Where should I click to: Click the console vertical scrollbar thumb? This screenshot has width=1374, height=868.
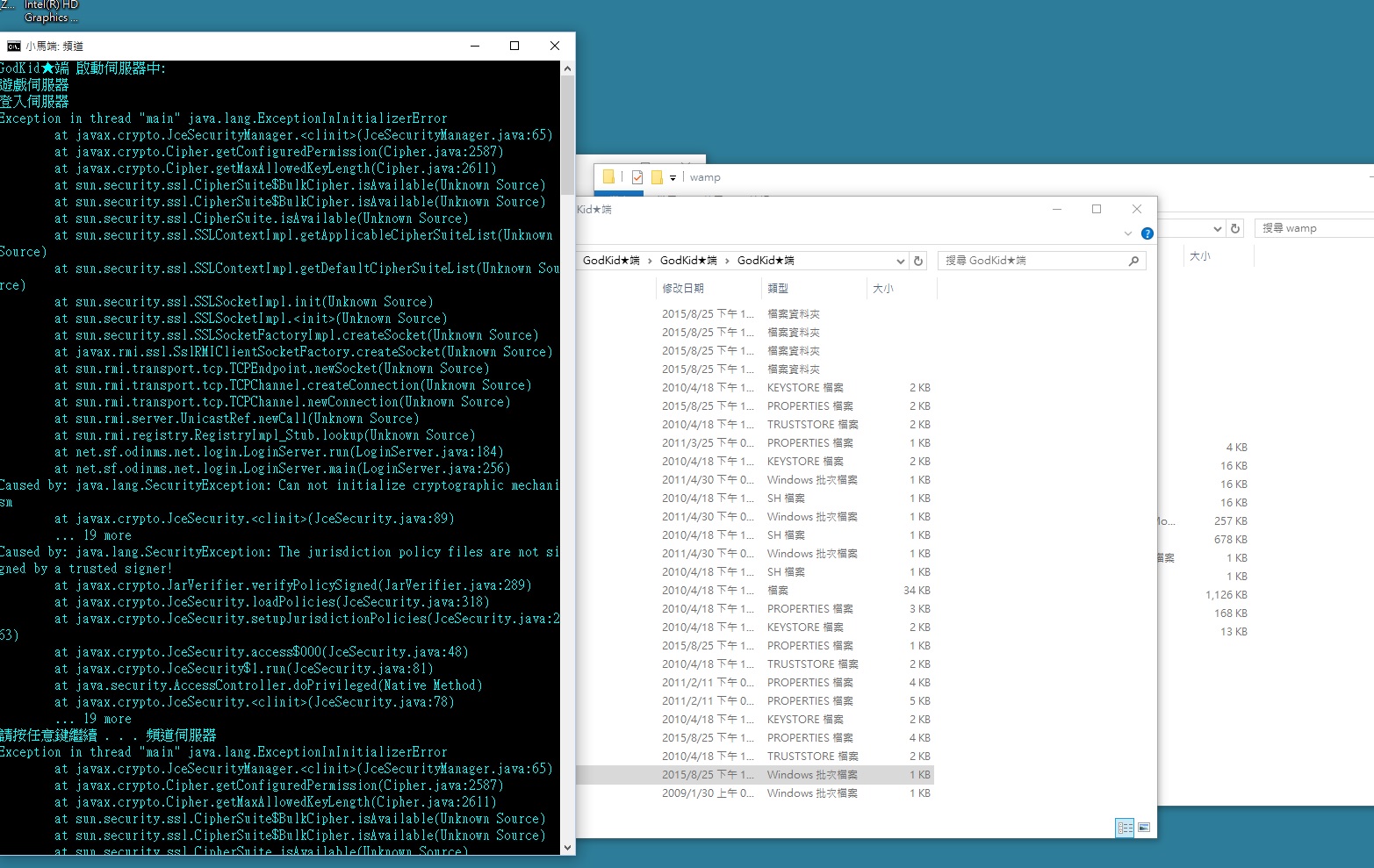(567, 135)
